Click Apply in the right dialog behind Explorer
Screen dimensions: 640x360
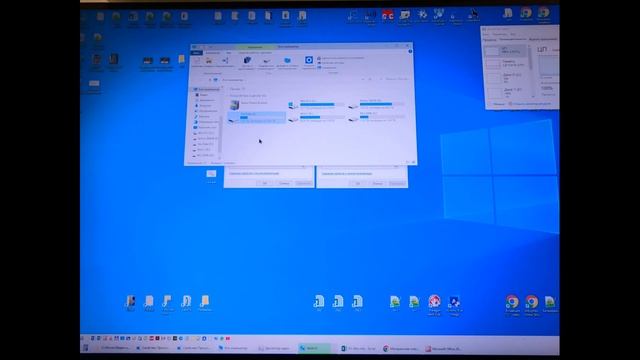point(397,183)
